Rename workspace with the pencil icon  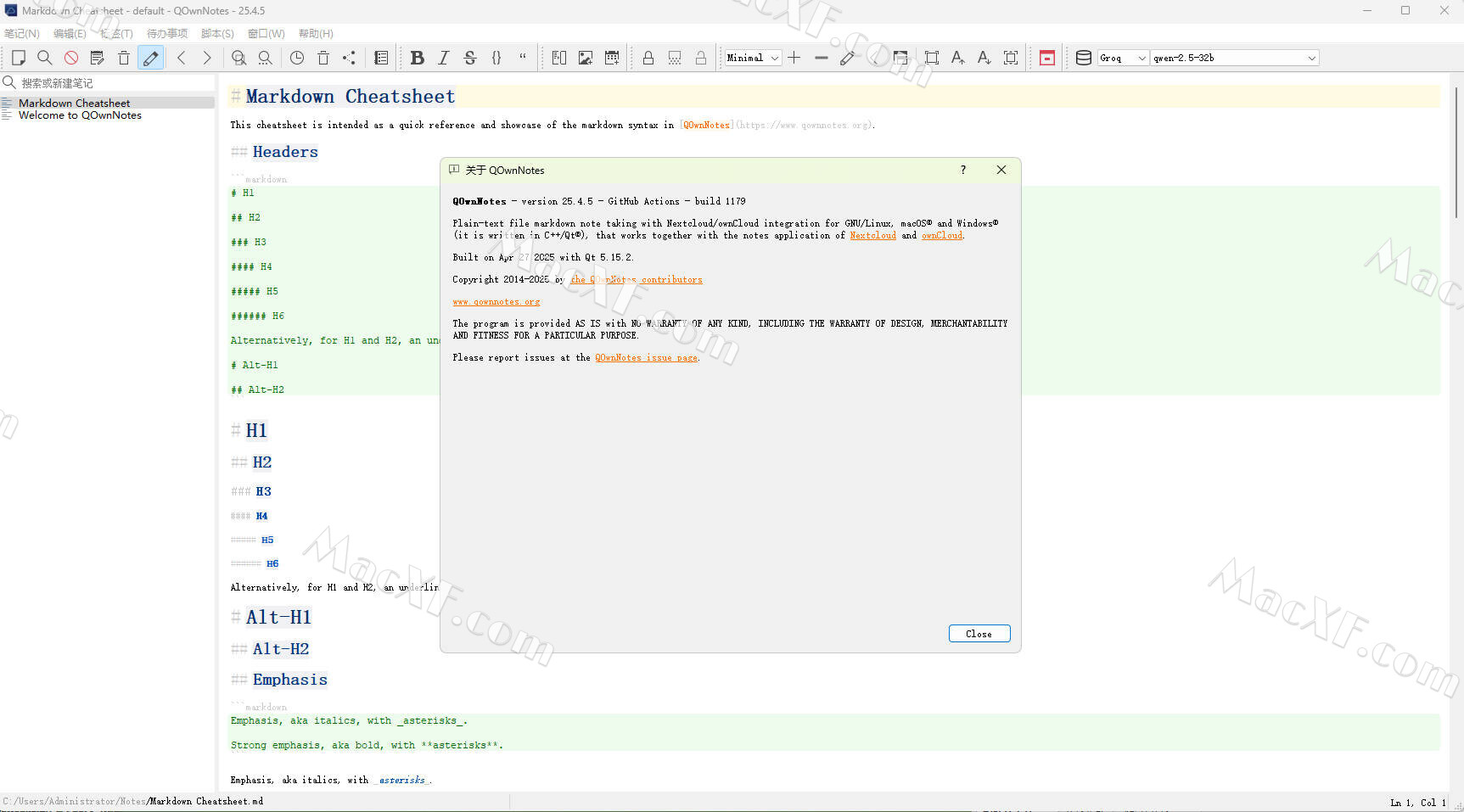tap(847, 58)
